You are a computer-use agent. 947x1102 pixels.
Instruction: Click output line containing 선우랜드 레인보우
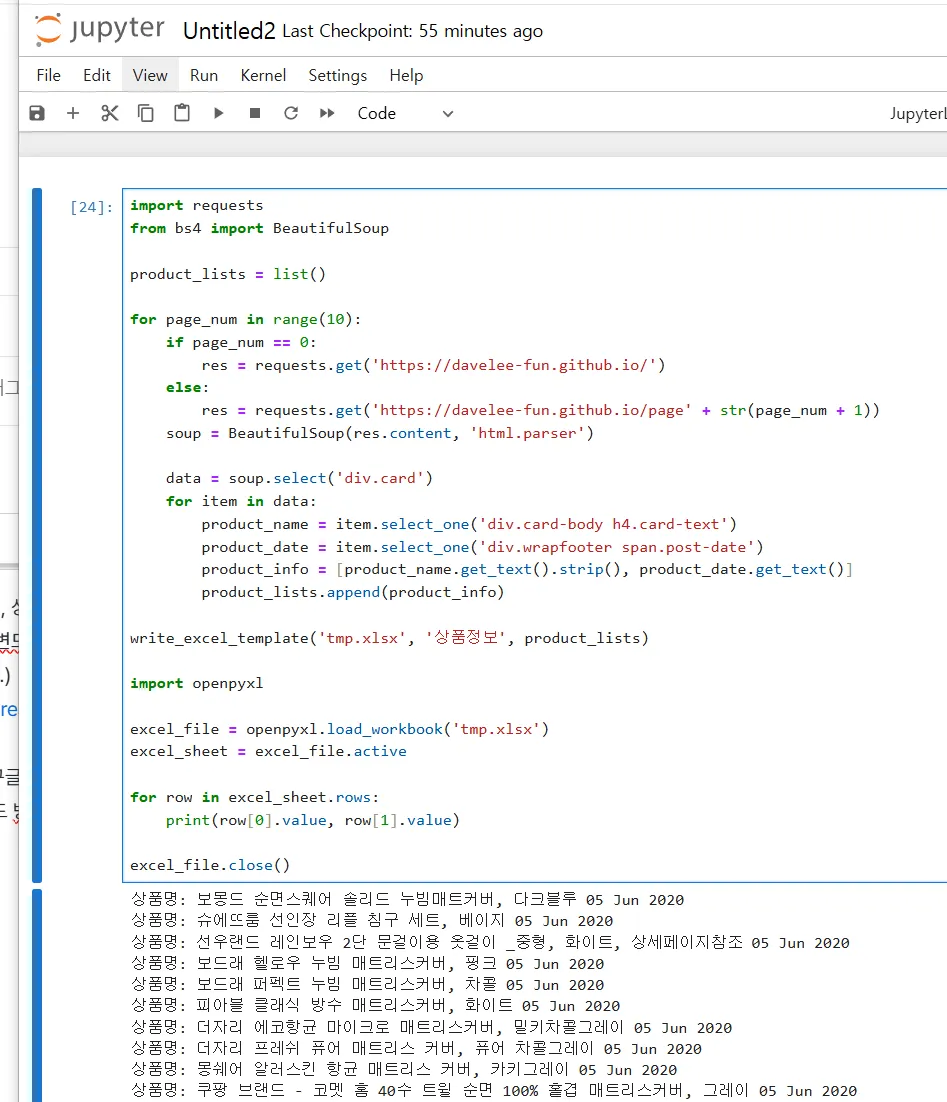click(x=490, y=942)
